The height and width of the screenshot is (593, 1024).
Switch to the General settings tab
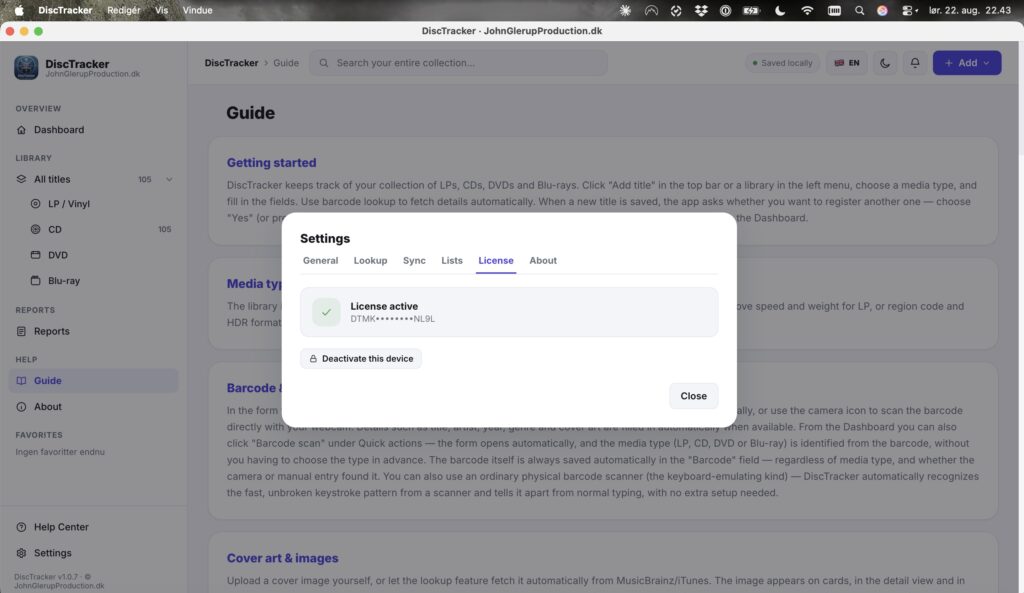(320, 260)
